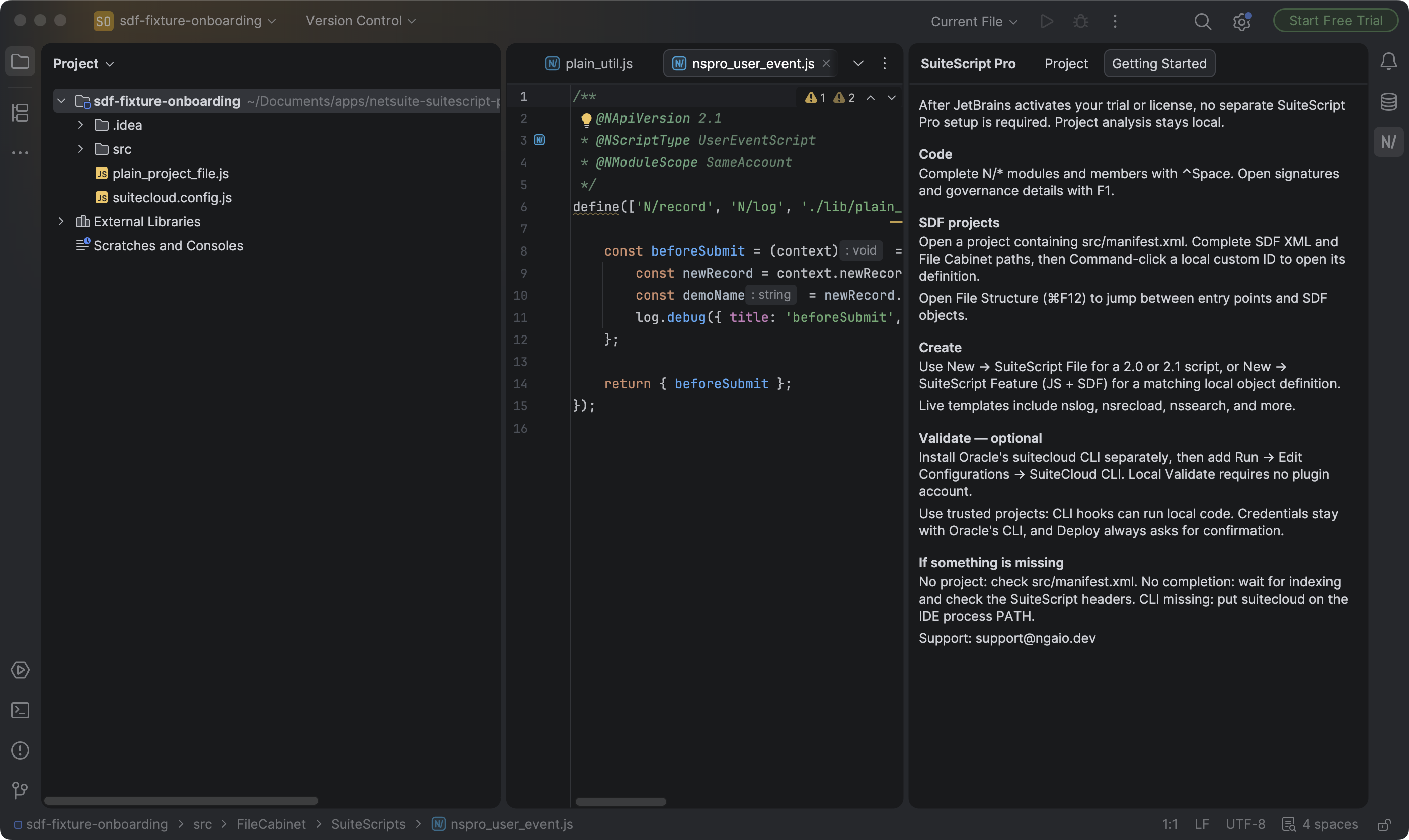1409x840 pixels.
Task: Click nspro_user_event.js breadcrumb
Action: click(503, 825)
